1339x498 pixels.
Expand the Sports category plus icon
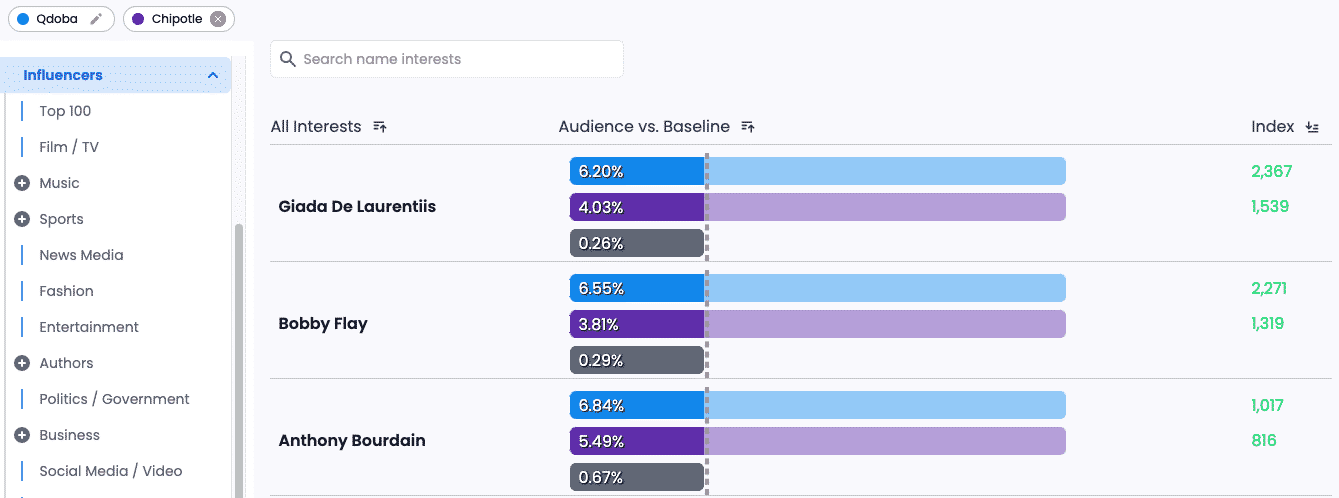tap(22, 219)
